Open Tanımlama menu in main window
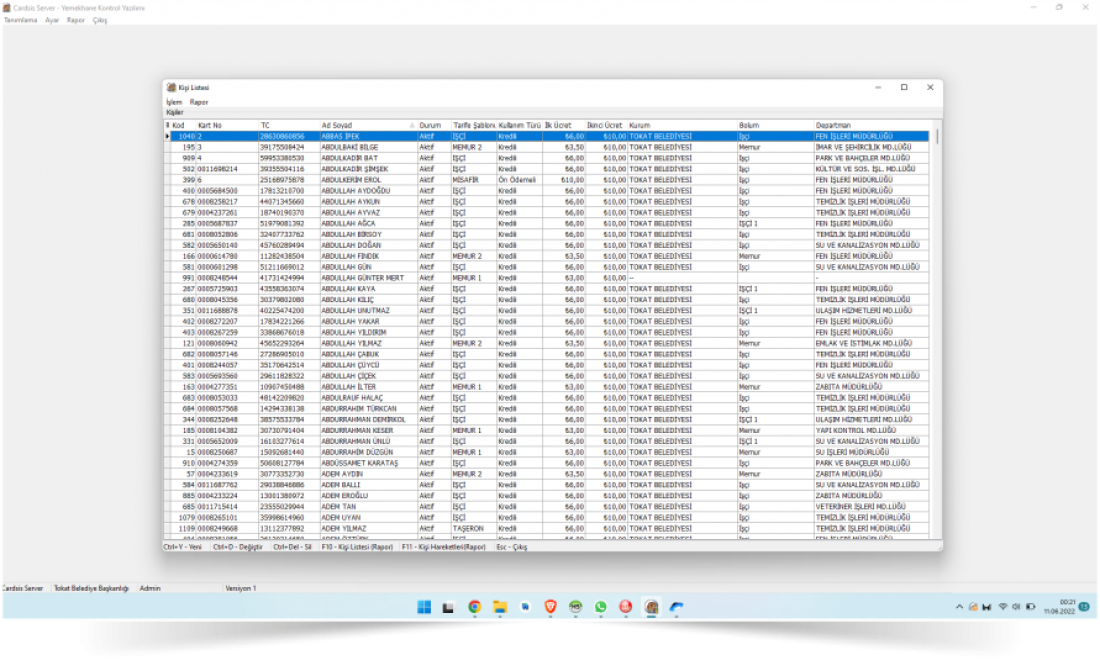Screen dimensions: 1100x671 click(x=21, y=20)
